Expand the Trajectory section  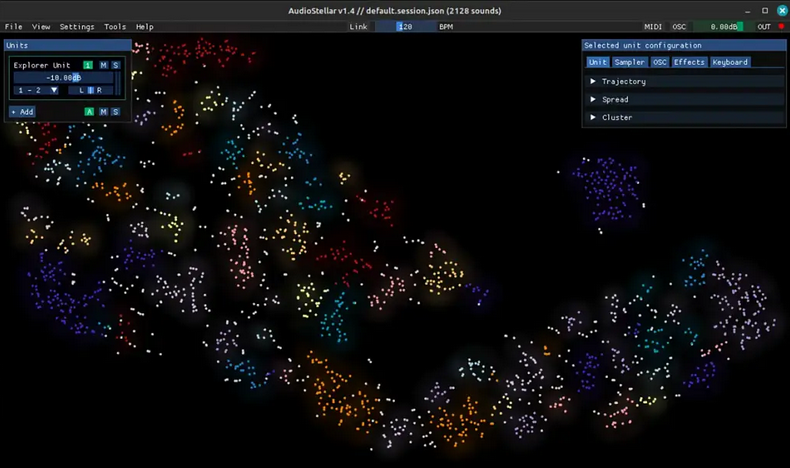(684, 81)
